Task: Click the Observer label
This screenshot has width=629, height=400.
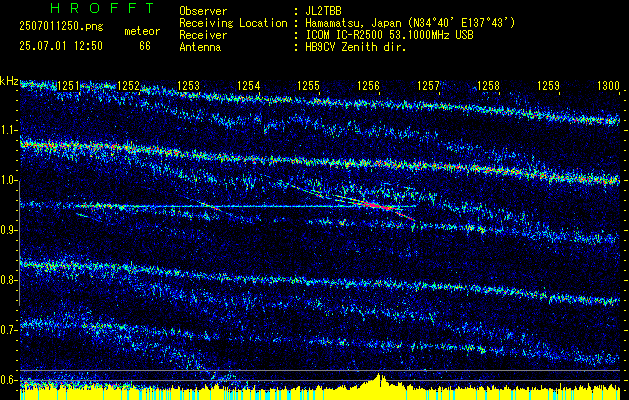Action: tap(203, 11)
